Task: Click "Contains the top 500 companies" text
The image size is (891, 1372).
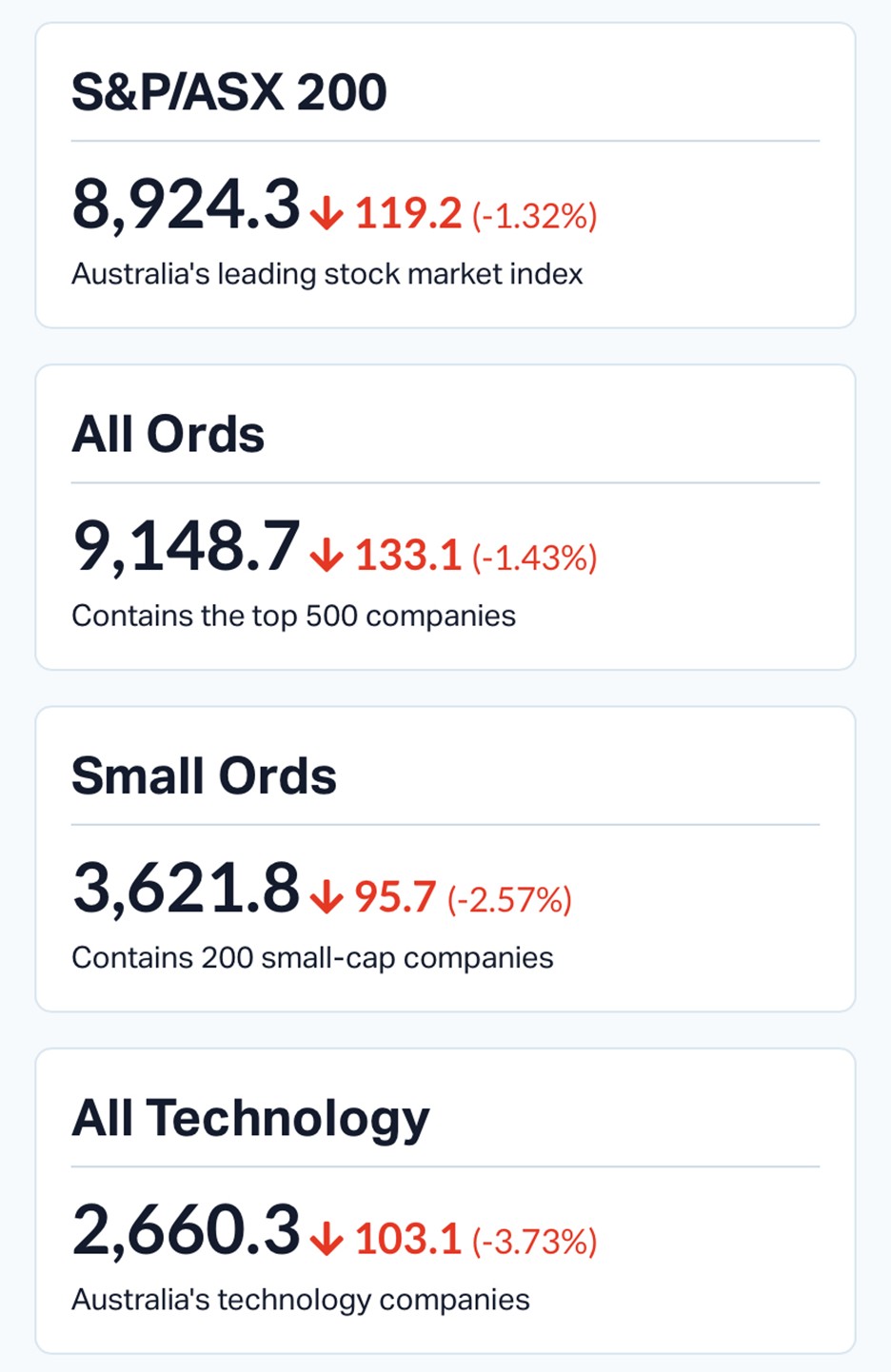Action: click(294, 616)
